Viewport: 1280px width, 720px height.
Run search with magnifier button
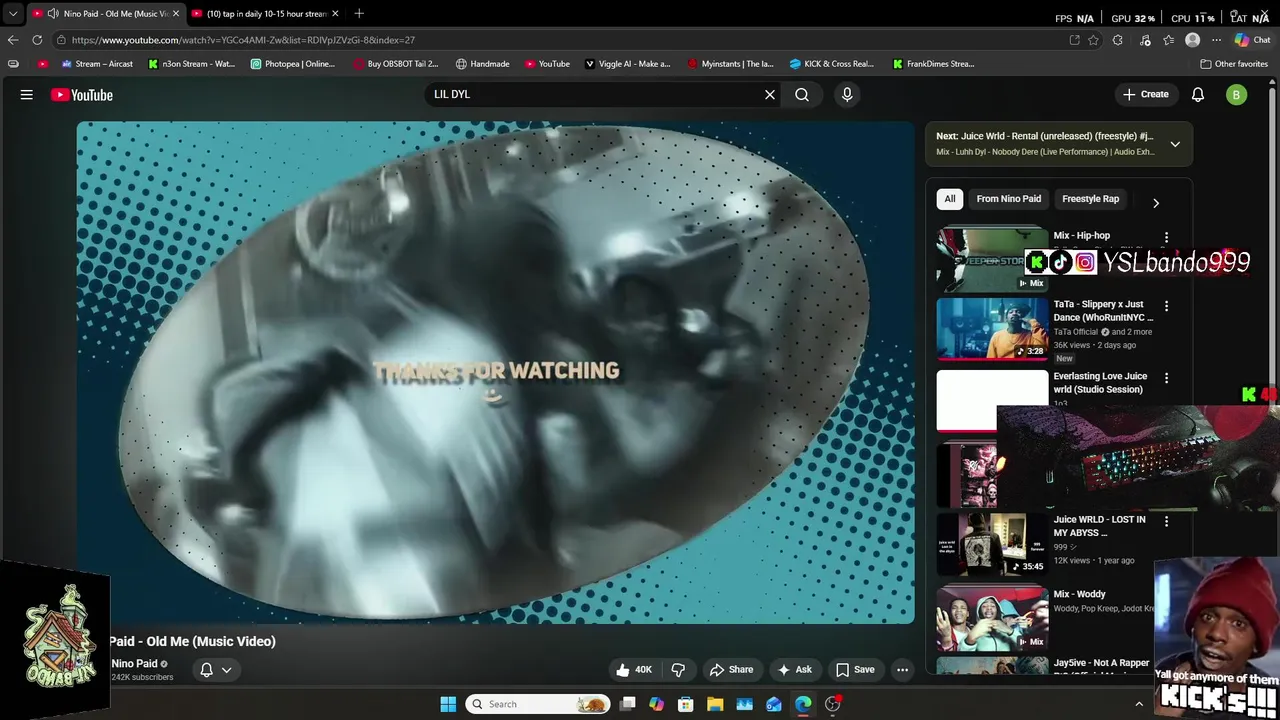point(802,94)
